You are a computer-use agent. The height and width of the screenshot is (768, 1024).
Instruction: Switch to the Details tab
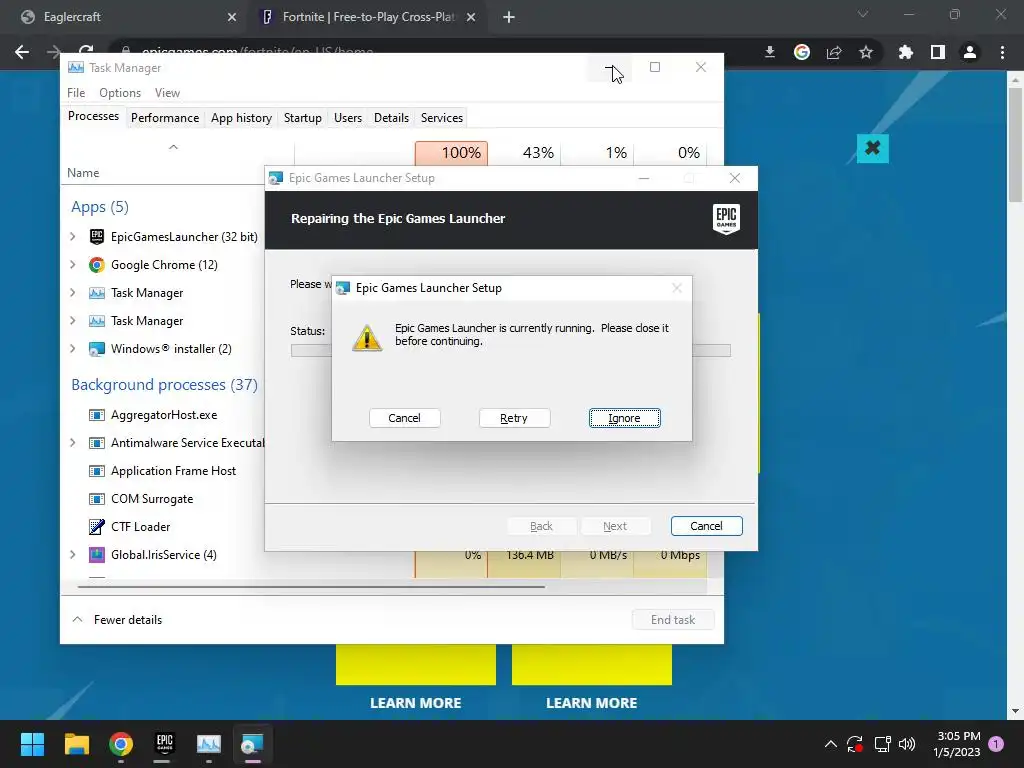(x=391, y=118)
